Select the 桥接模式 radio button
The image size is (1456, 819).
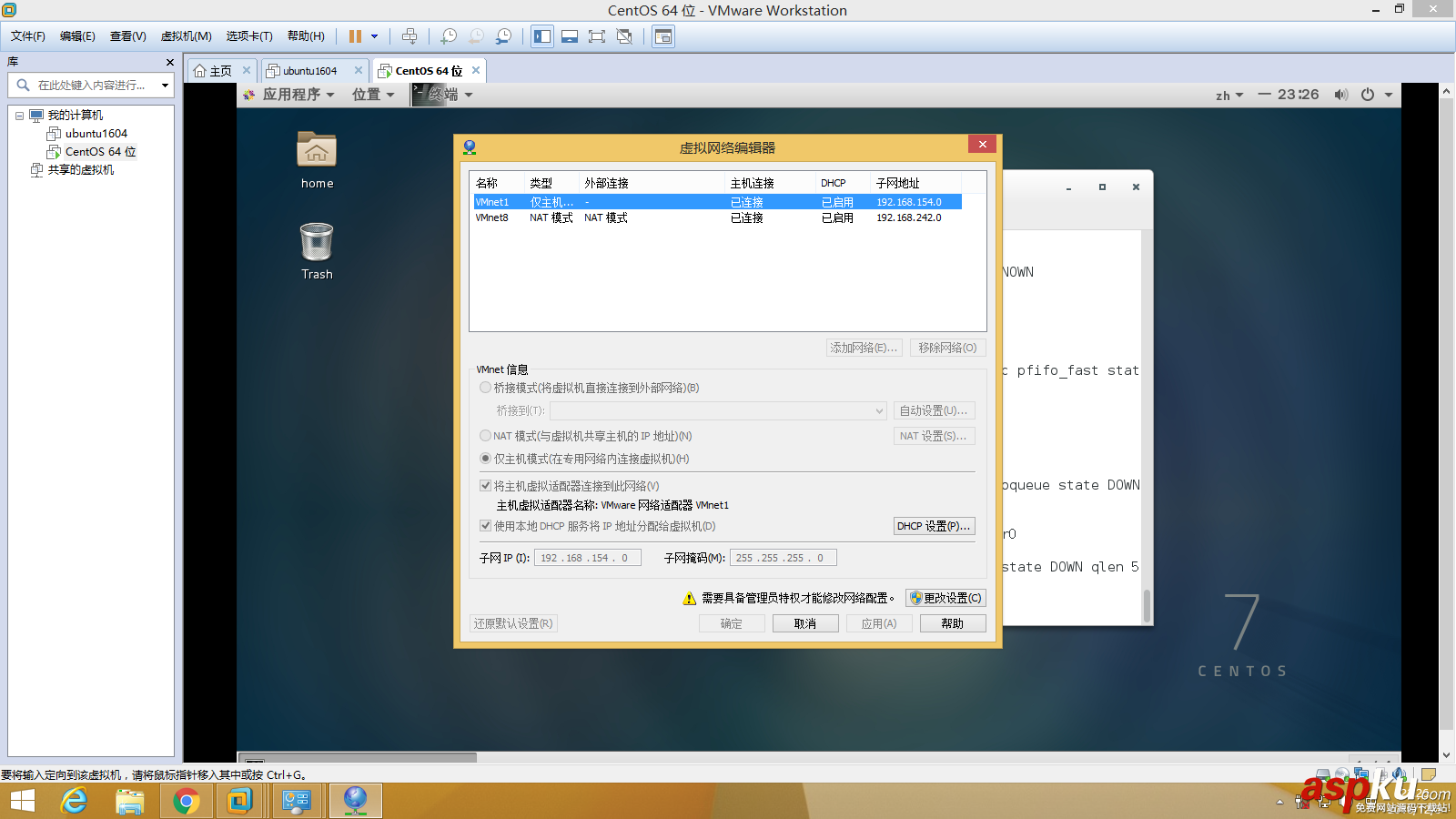coord(485,388)
